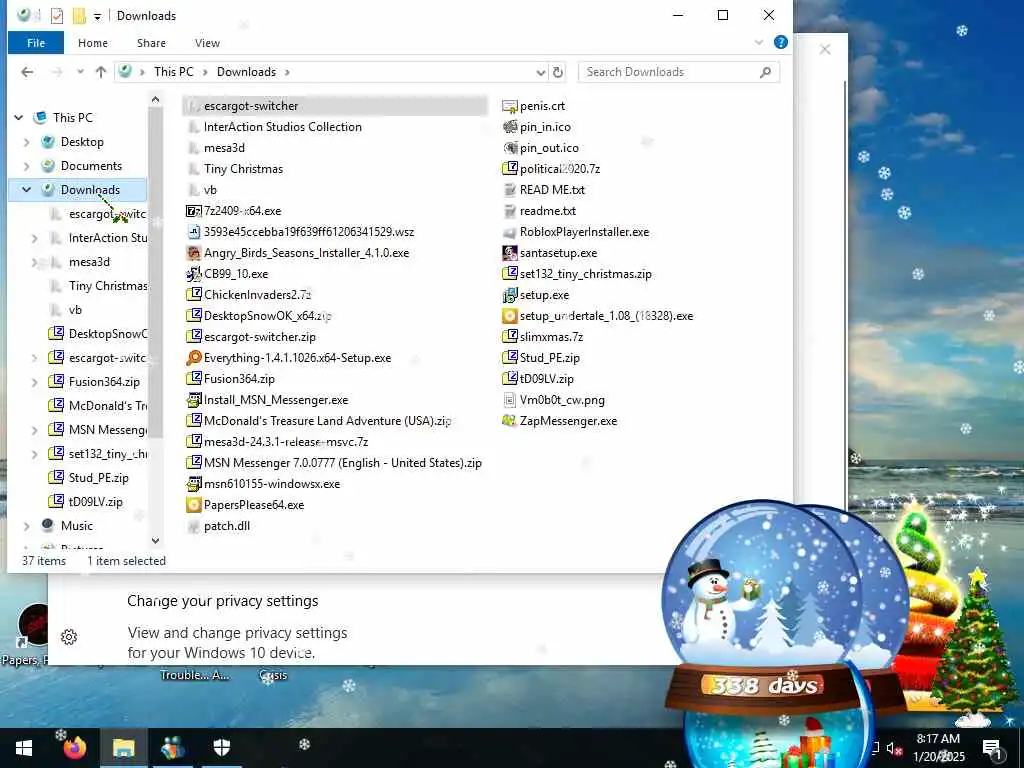Image resolution: width=1024 pixels, height=768 pixels.
Task: Select the santasetup.exe file icon
Action: click(x=510, y=253)
